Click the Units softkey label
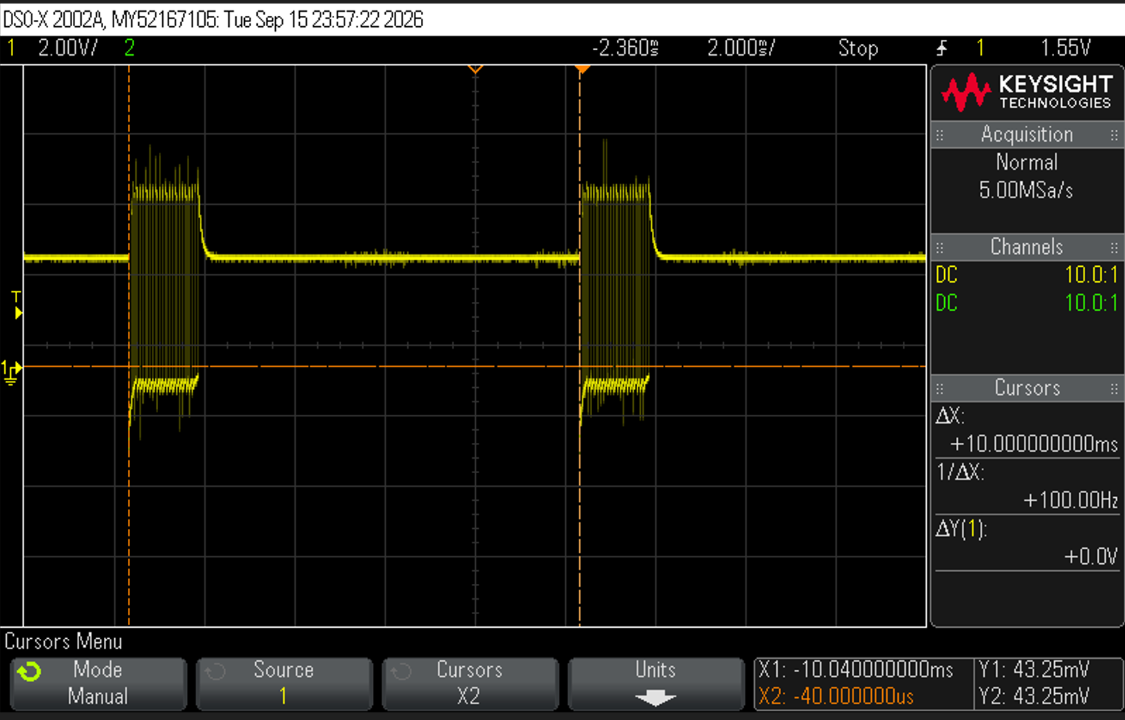Screen dimensions: 1125x720 click(655, 670)
